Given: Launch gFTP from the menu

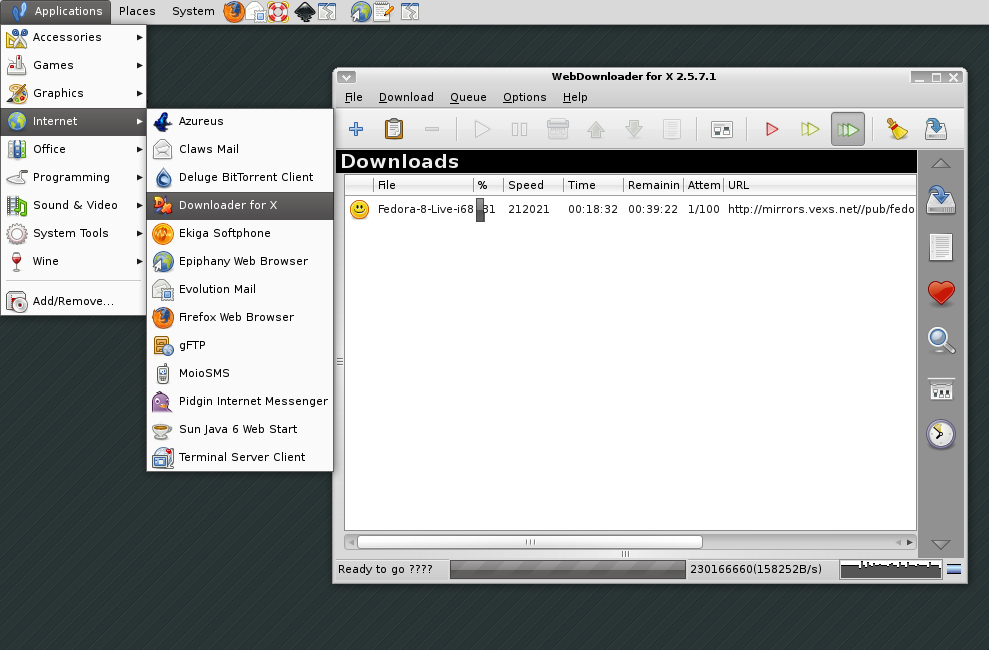Looking at the screenshot, I should pos(240,345).
